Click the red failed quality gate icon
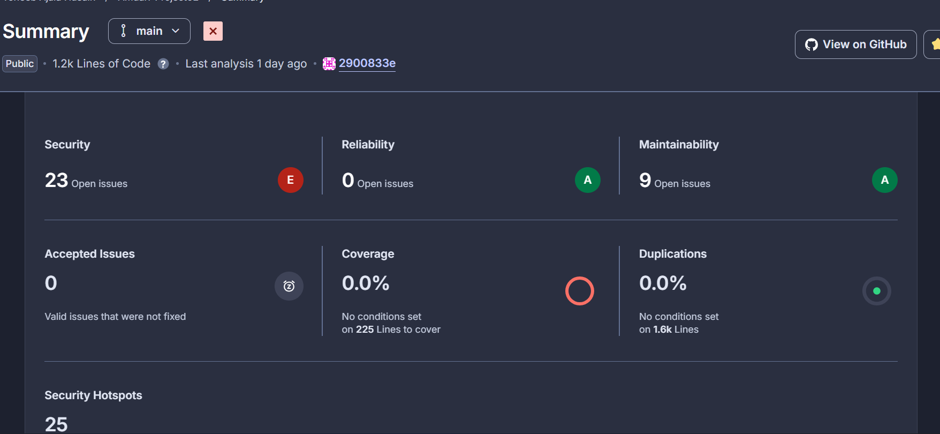 (213, 31)
